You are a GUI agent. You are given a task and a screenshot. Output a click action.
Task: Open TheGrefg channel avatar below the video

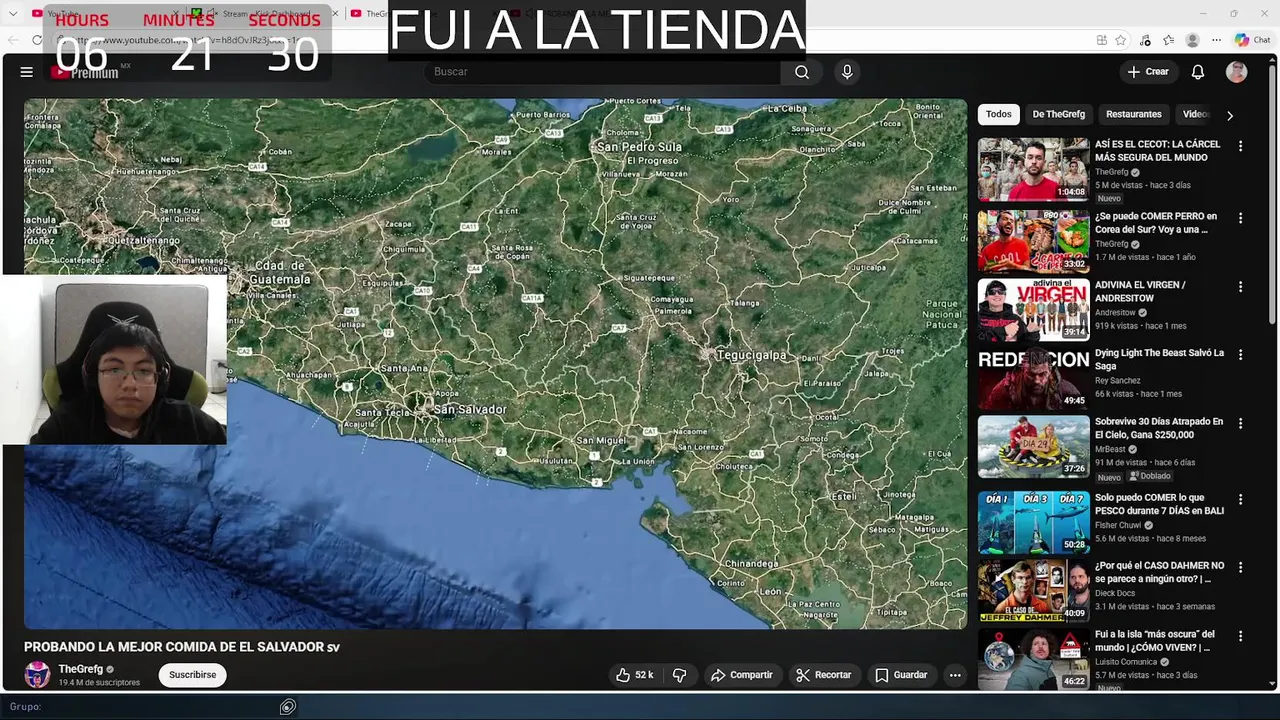tap(37, 675)
